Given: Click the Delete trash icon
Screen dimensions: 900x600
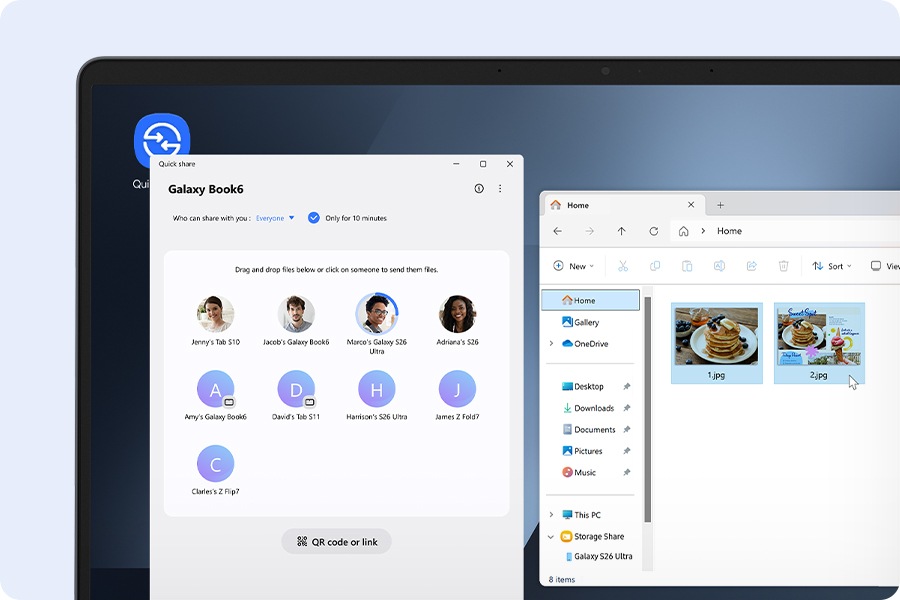Looking at the screenshot, I should coord(783,266).
